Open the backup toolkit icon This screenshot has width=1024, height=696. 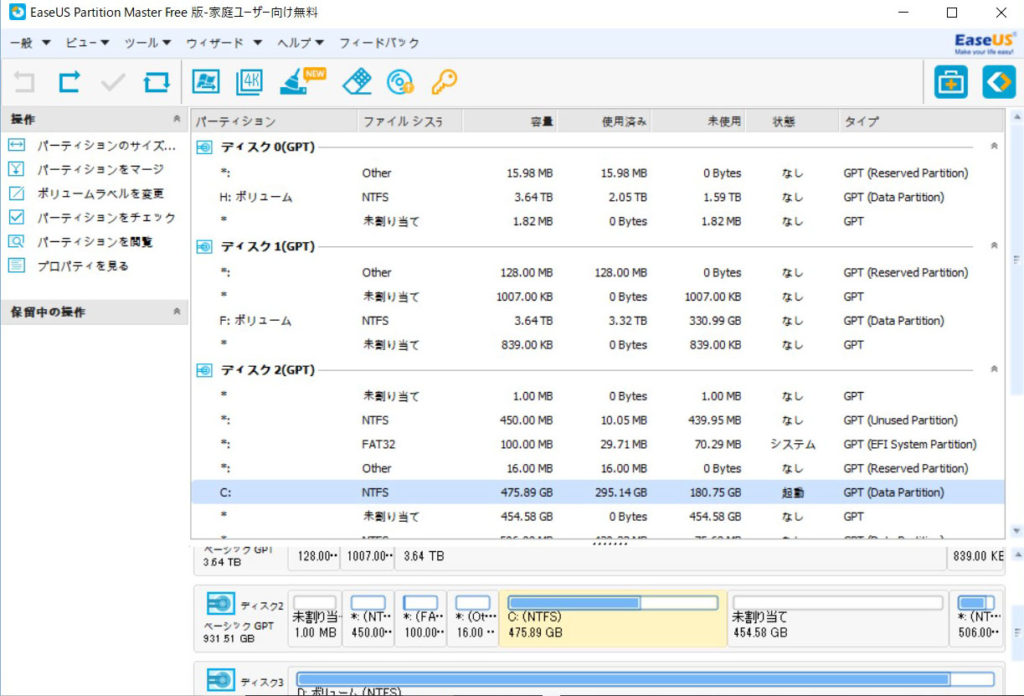[951, 82]
